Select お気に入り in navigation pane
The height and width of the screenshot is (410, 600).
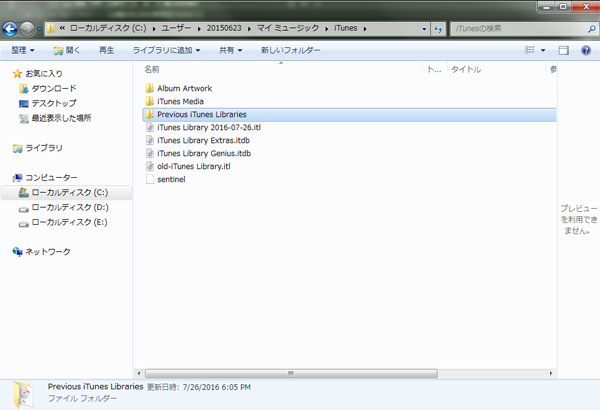(38, 74)
